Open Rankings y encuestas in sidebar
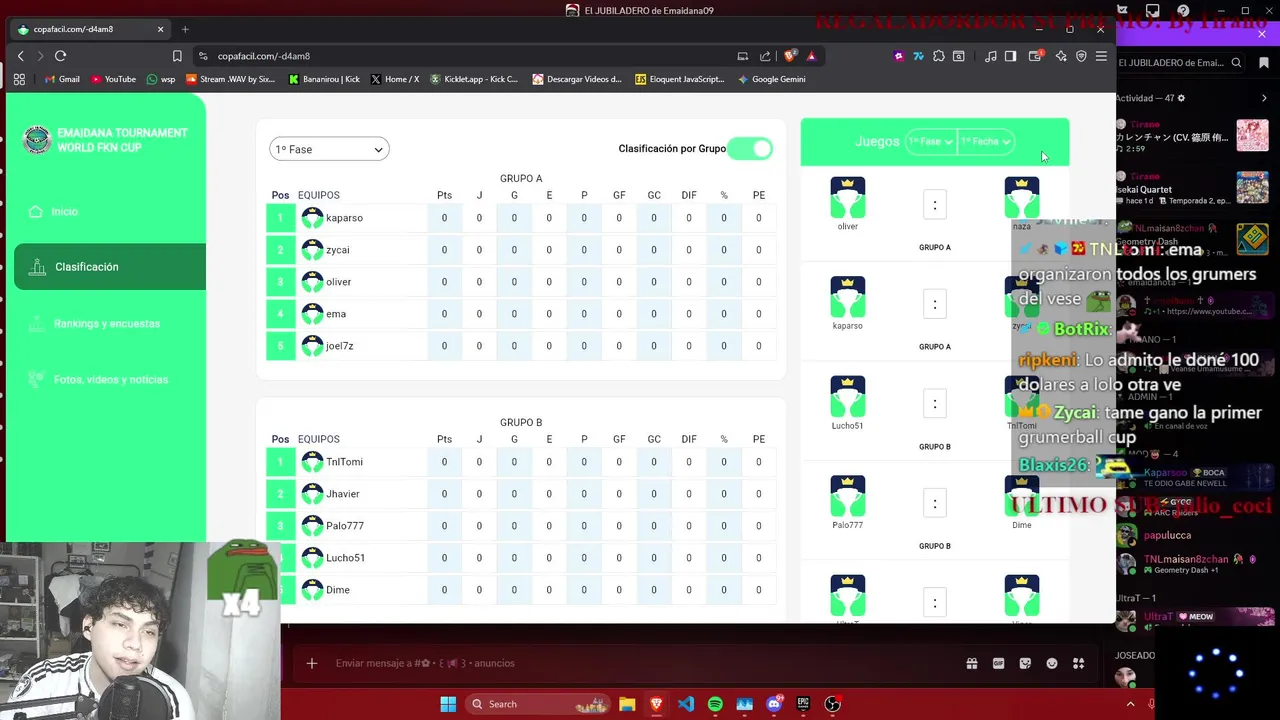The image size is (1280, 720). coord(107,324)
